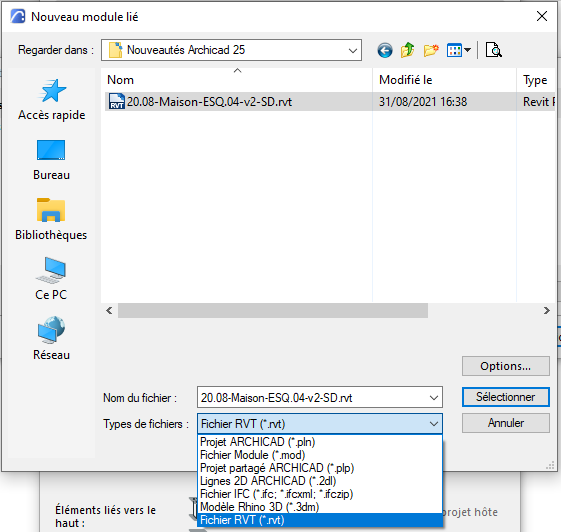Open Réseau location
561x532 pixels.
(x=51, y=338)
